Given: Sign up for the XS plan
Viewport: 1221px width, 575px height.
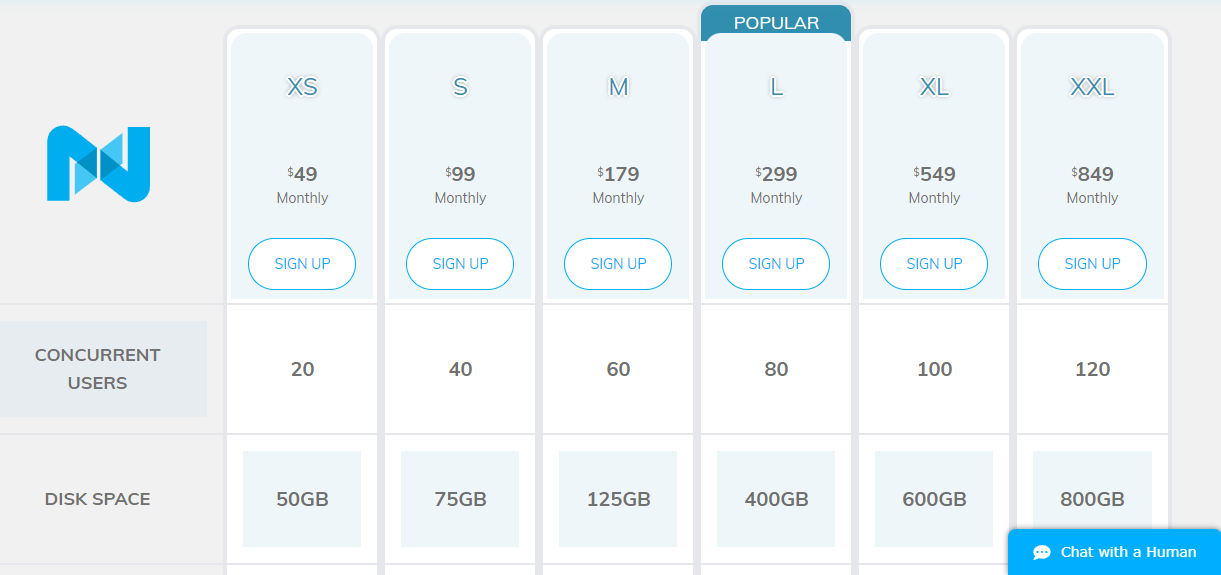Looking at the screenshot, I should 302,264.
